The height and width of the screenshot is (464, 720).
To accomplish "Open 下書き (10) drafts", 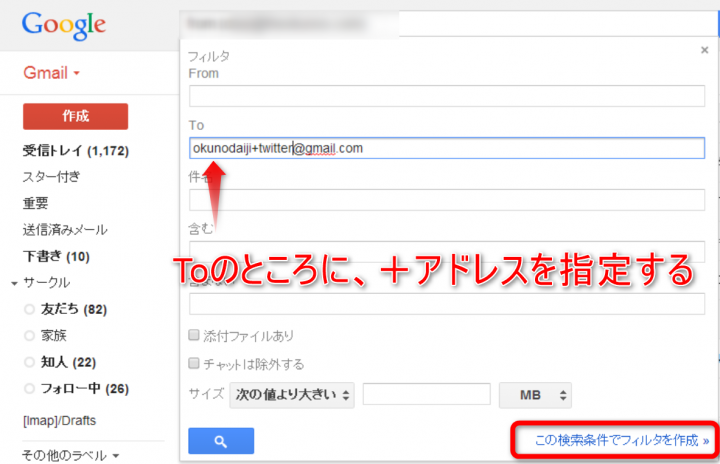I will [56, 256].
